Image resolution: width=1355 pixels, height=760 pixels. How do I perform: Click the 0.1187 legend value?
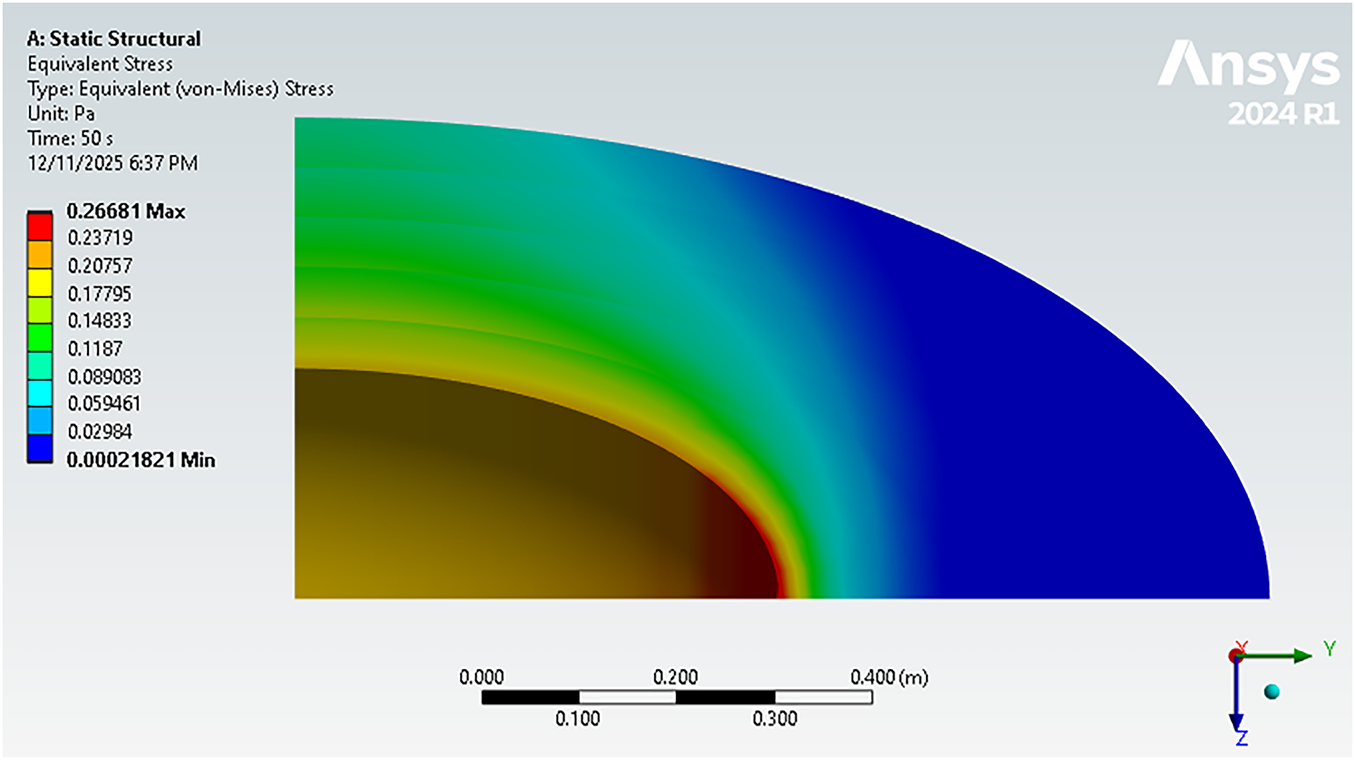point(90,349)
